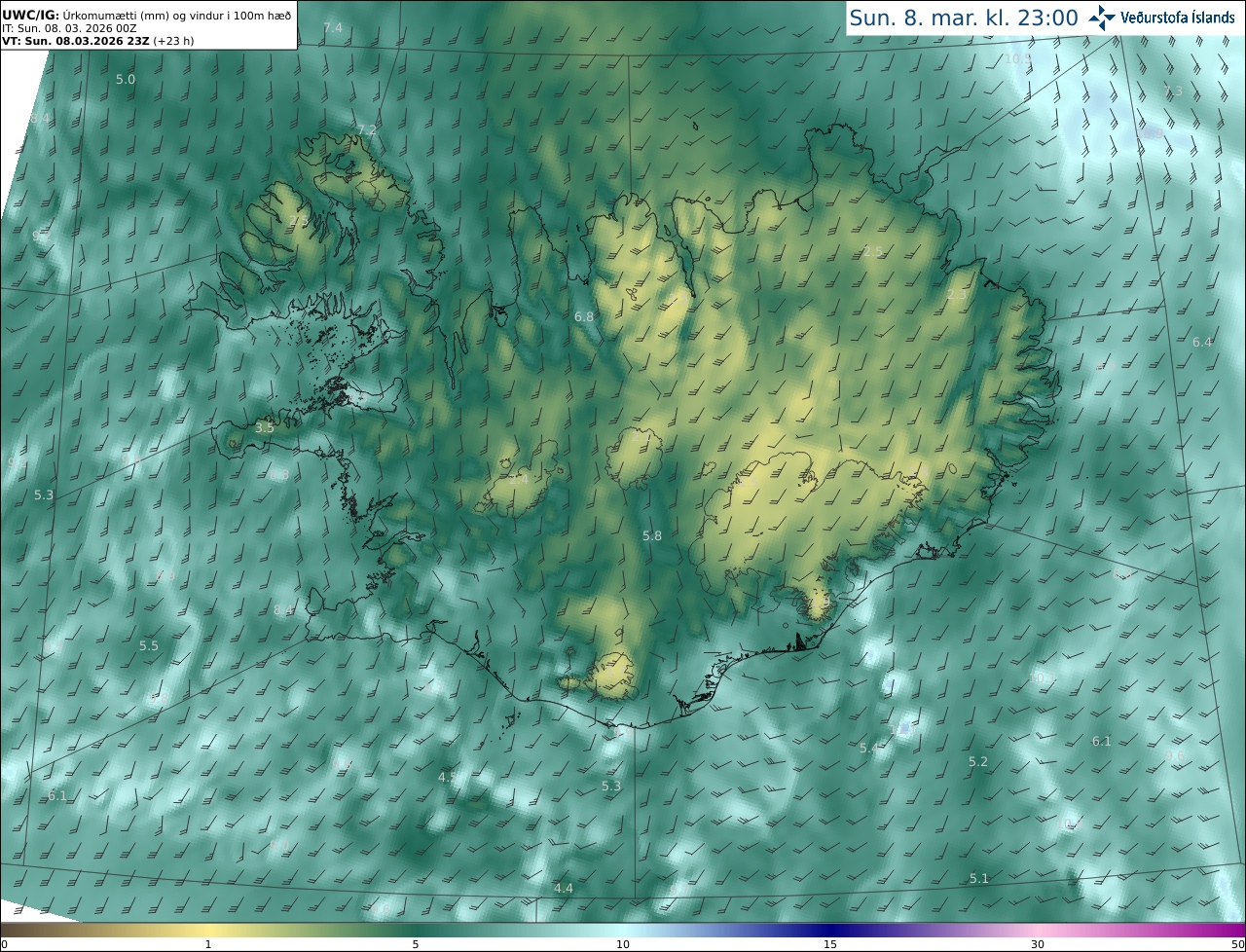
Task: Click the map value label 5.2
Action: coord(978,762)
